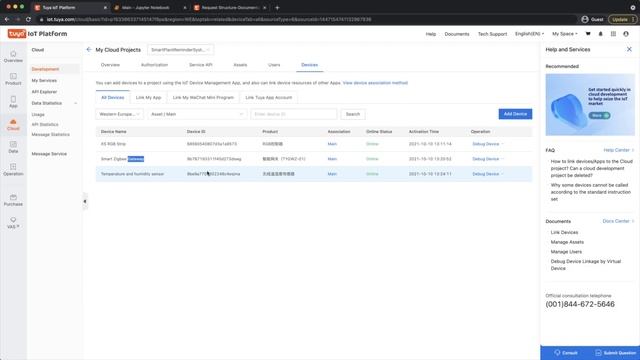The width and height of the screenshot is (640, 360).
Task: Open Purchase section in sidebar
Action: click(13, 200)
